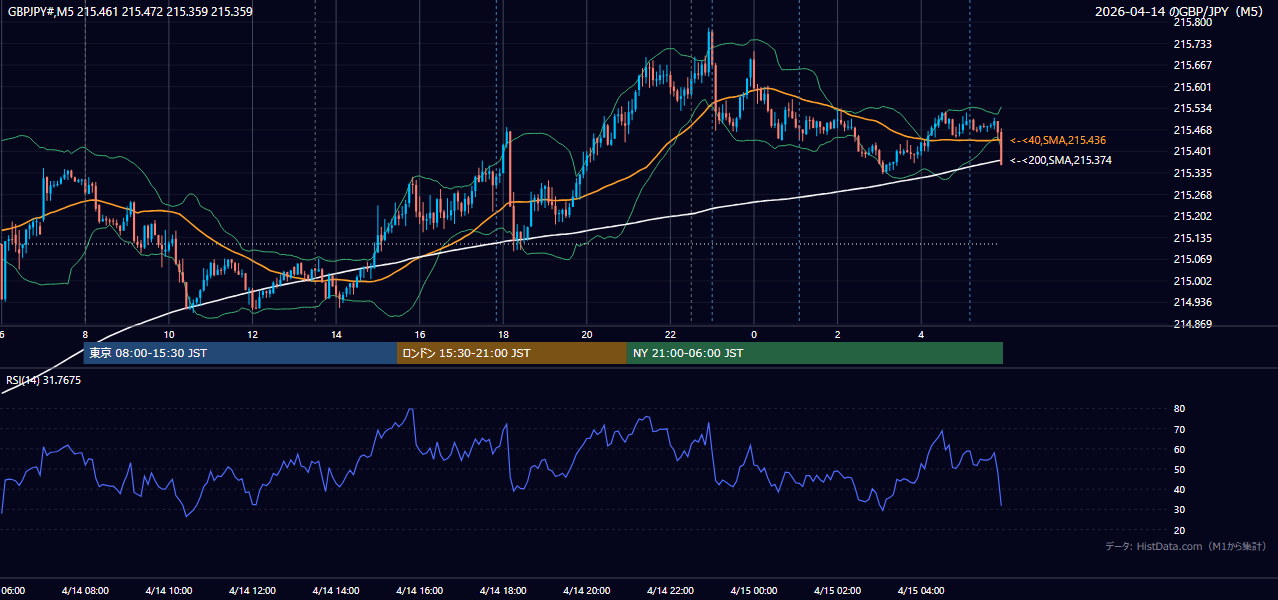The image size is (1278, 600).
Task: Click the 4/15 00:00 date label
Action: [753, 590]
